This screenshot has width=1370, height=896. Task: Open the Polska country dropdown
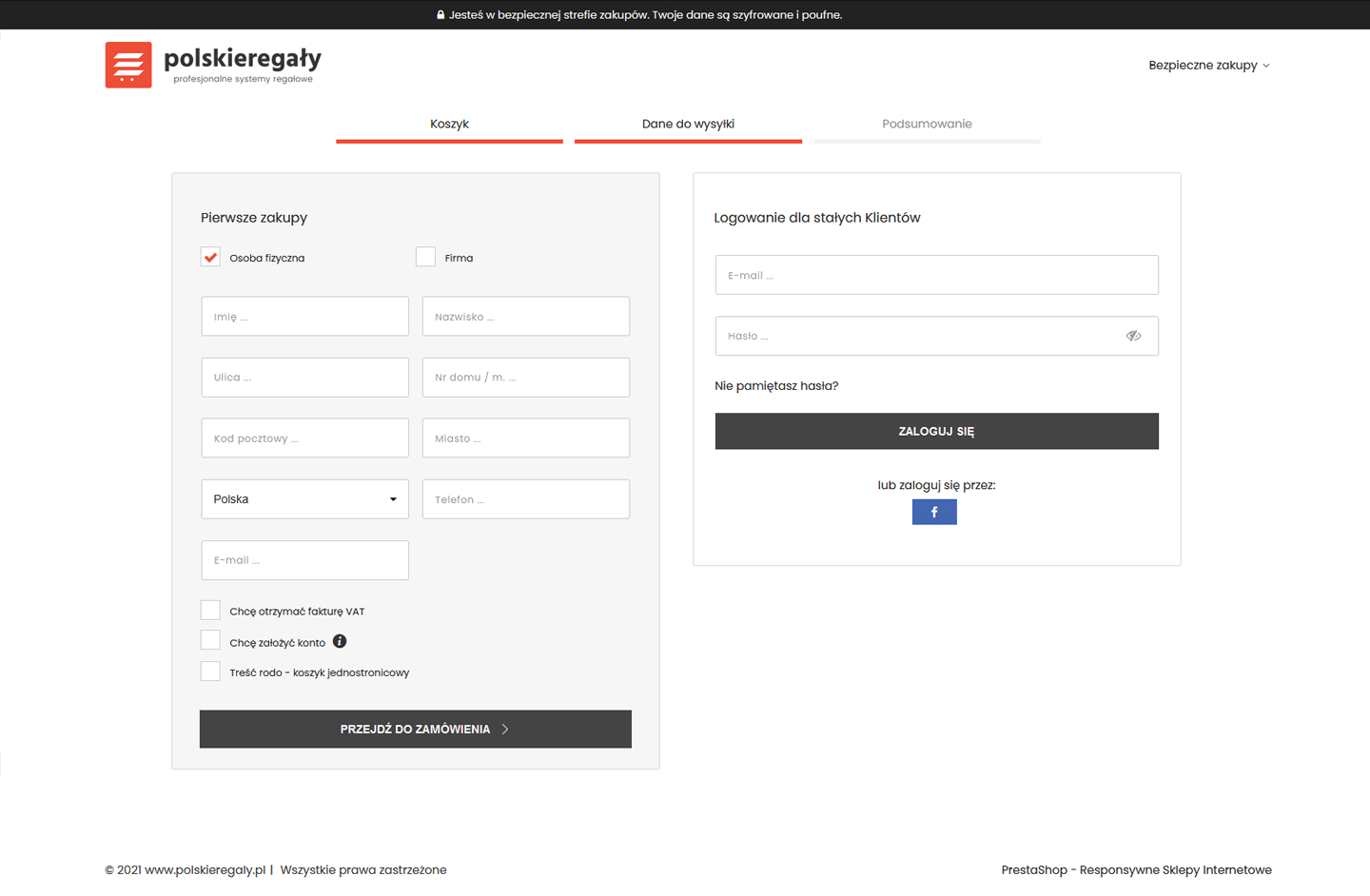click(x=304, y=499)
